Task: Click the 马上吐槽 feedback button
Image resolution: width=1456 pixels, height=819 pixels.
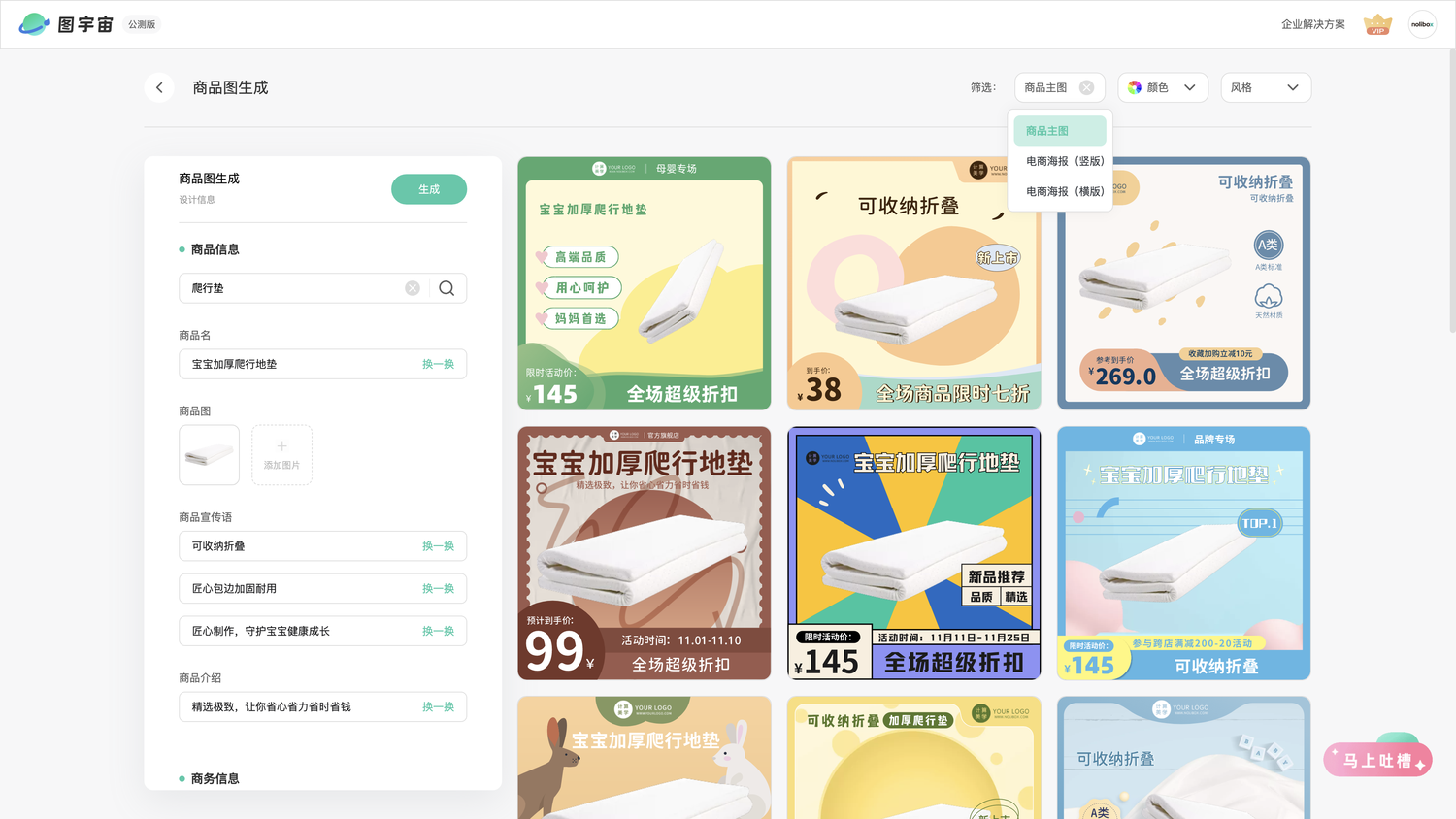Action: click(x=1377, y=760)
